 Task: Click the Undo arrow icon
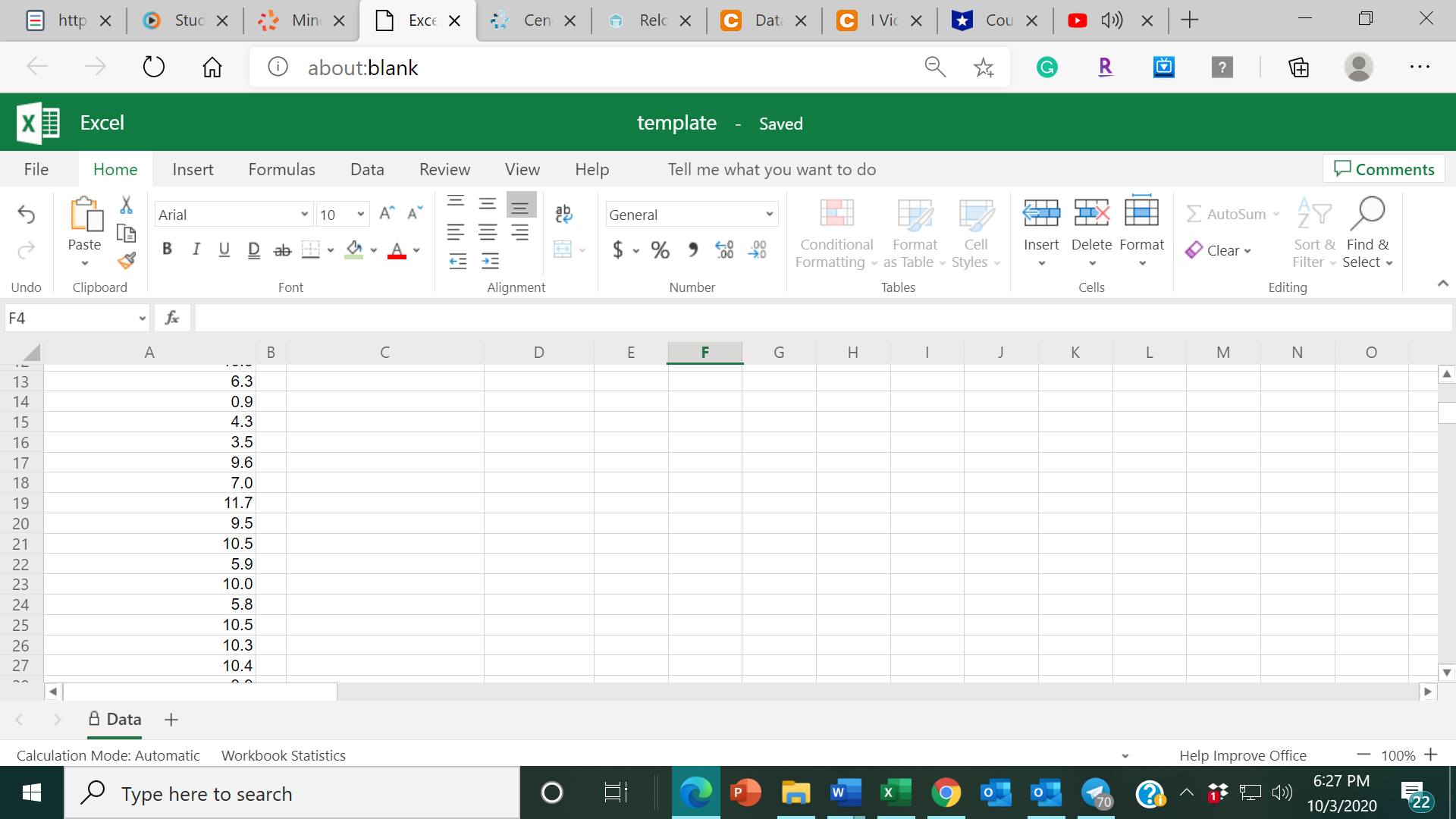(27, 215)
